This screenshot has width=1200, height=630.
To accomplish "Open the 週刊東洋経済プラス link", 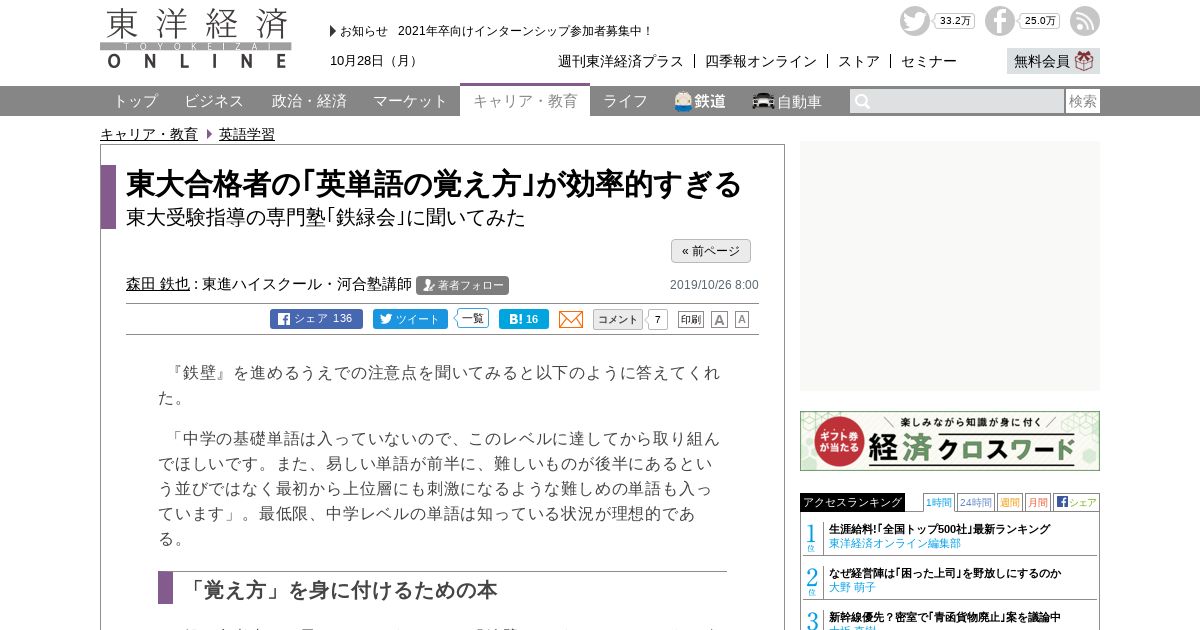I will pyautogui.click(x=621, y=61).
